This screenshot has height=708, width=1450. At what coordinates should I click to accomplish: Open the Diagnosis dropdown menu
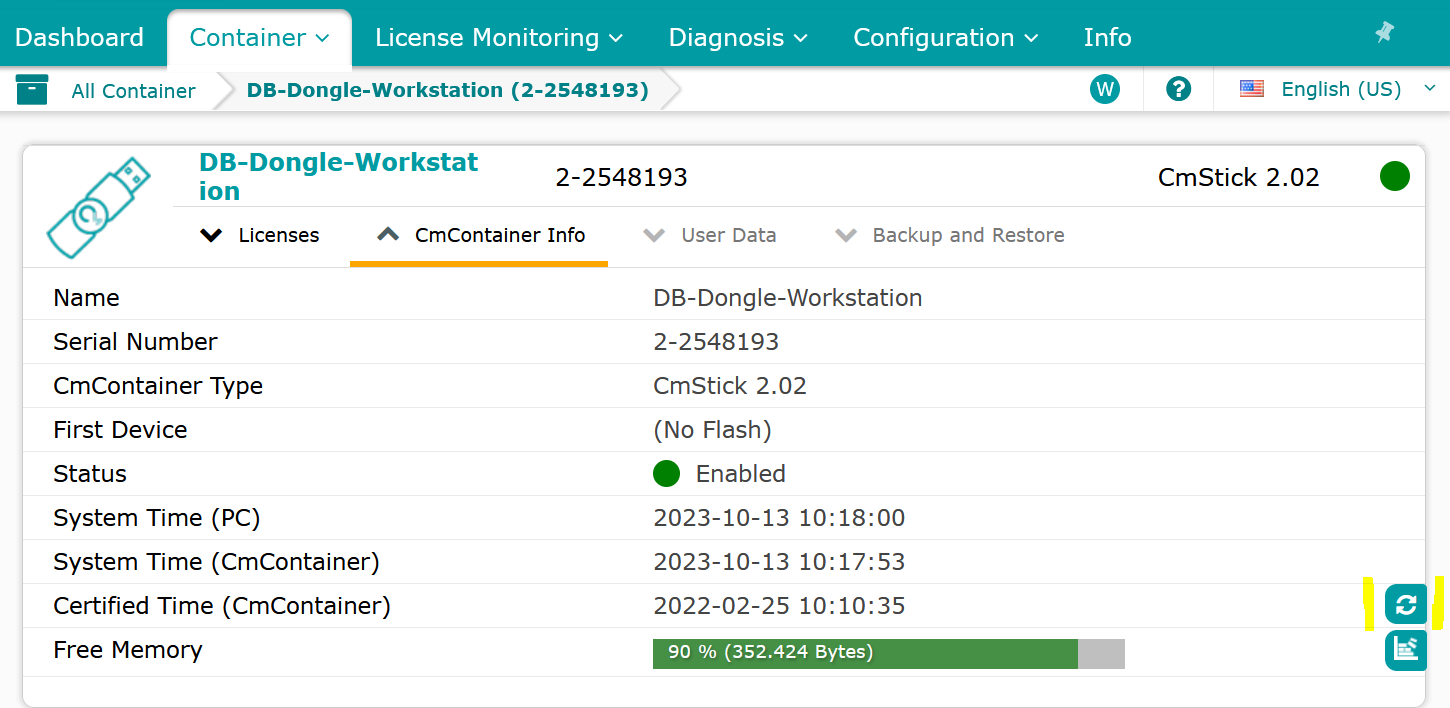(738, 38)
